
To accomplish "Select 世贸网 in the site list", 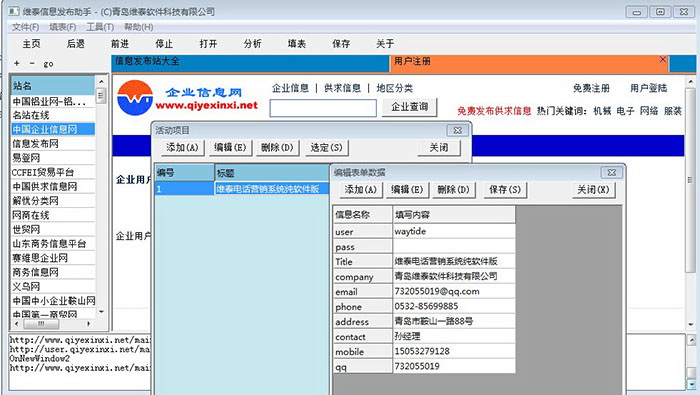I will tap(53, 229).
